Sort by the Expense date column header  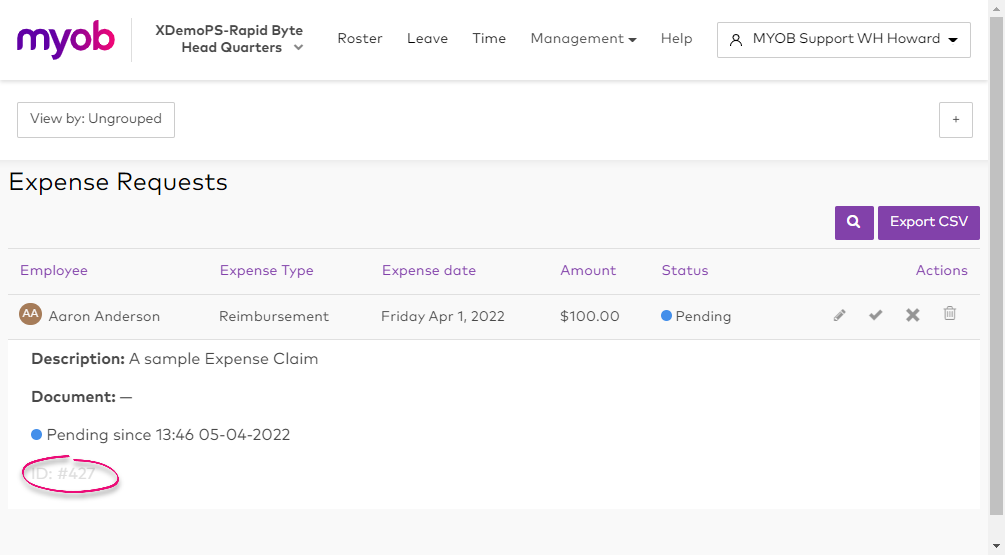[429, 270]
